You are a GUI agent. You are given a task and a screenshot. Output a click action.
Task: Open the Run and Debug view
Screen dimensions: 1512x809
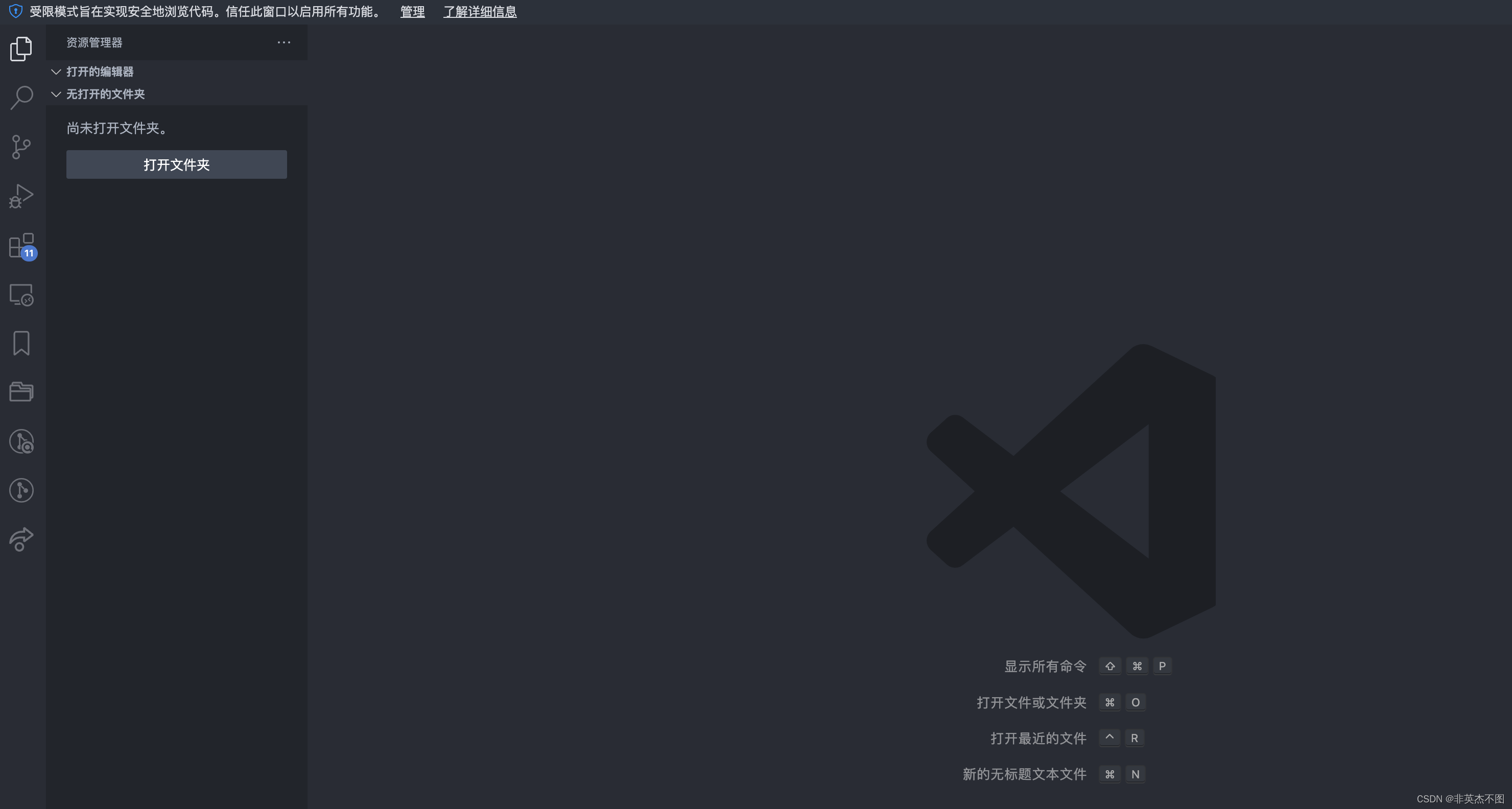(x=21, y=196)
